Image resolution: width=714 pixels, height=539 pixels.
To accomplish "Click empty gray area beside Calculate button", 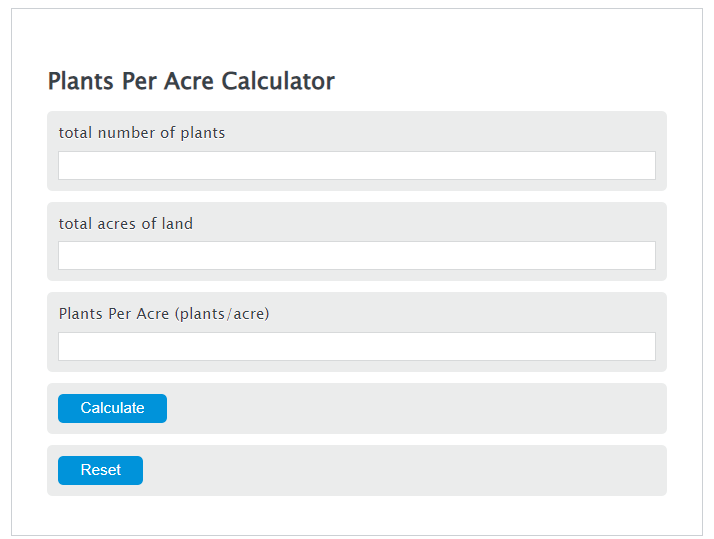I will coord(420,408).
